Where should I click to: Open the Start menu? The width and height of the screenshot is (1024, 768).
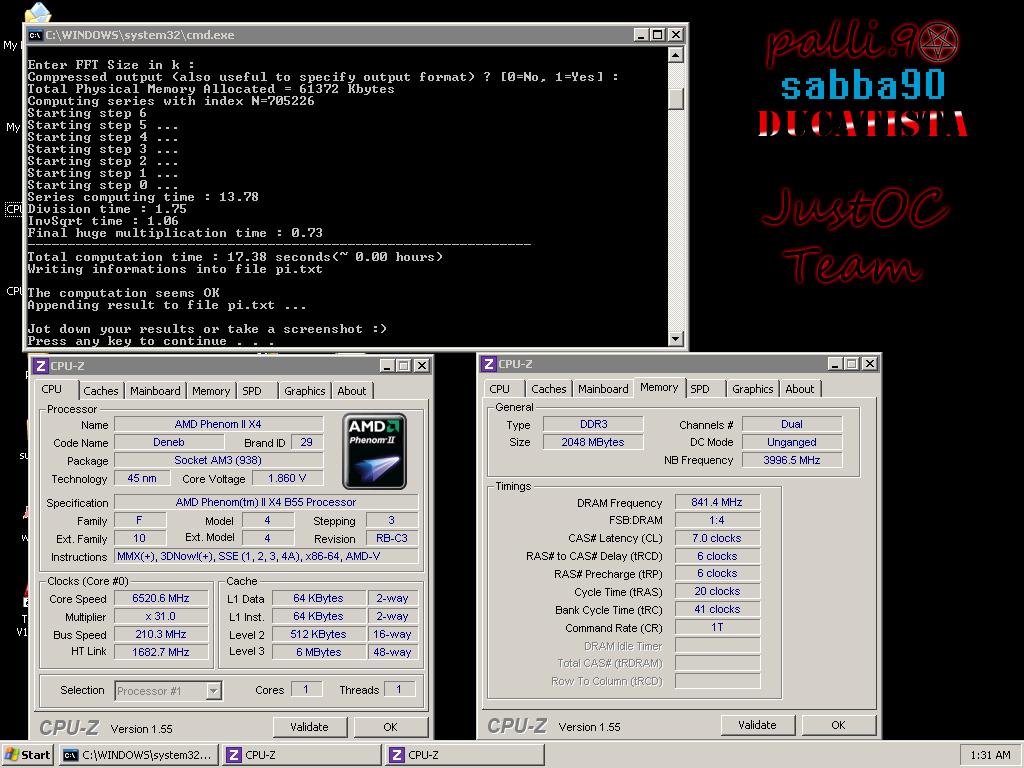click(27, 755)
